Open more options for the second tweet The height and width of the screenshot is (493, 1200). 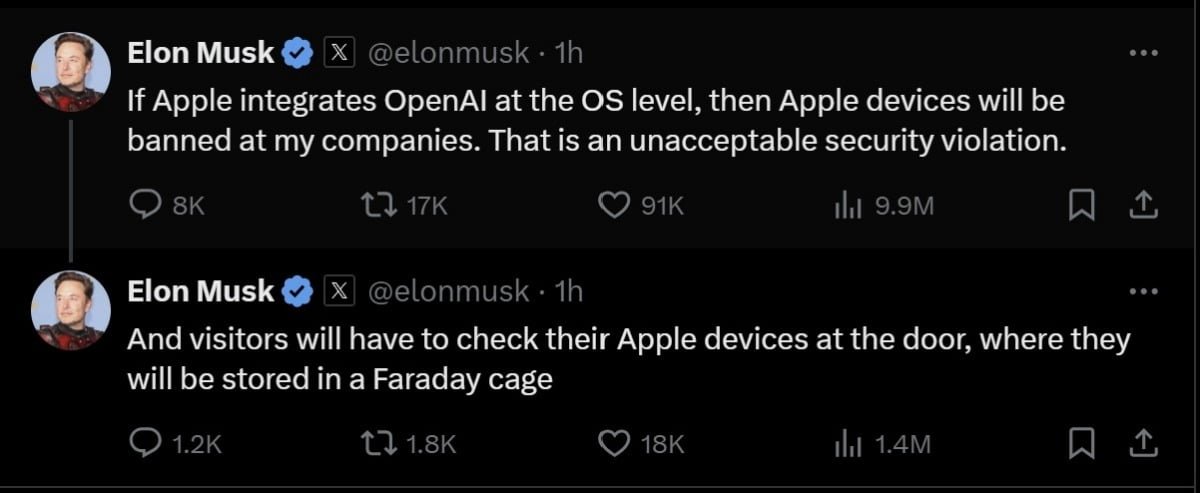click(x=1143, y=291)
